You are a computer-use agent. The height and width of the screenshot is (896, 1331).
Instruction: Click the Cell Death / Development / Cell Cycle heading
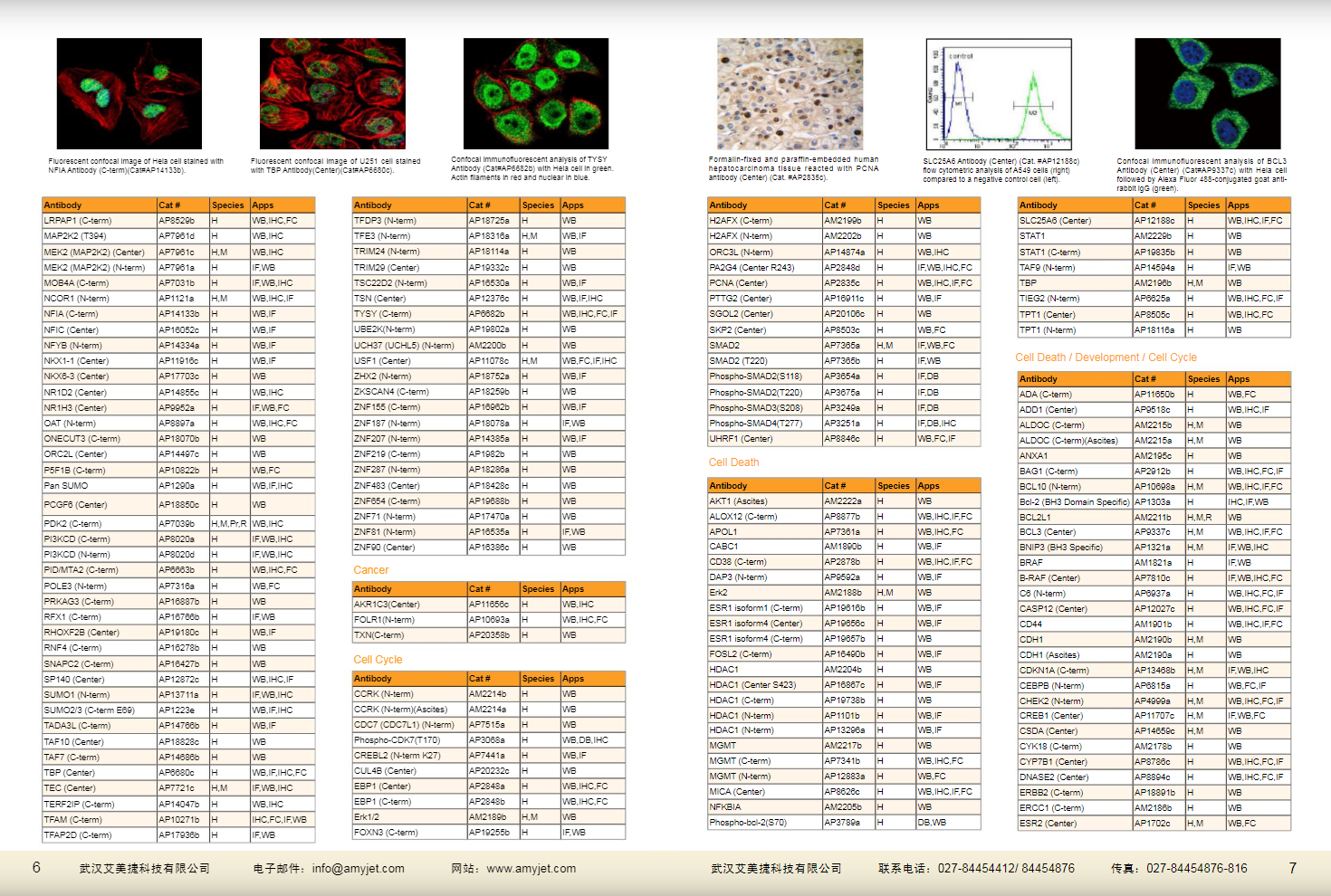[x=1106, y=357]
